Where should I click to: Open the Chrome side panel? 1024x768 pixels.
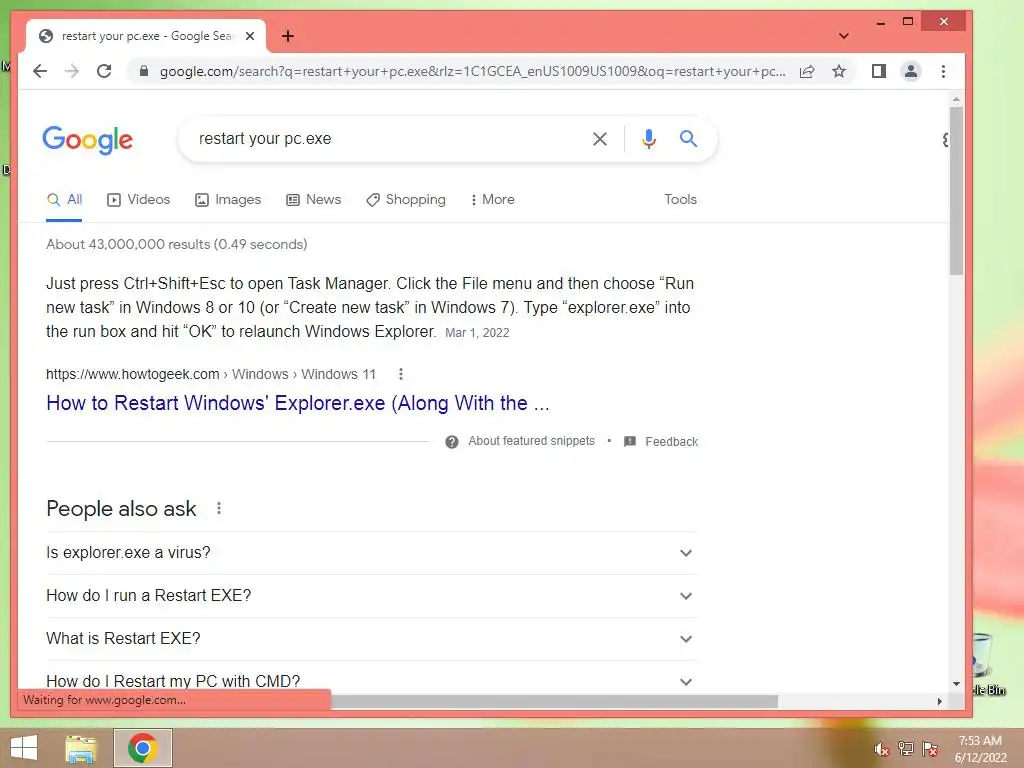[879, 71]
